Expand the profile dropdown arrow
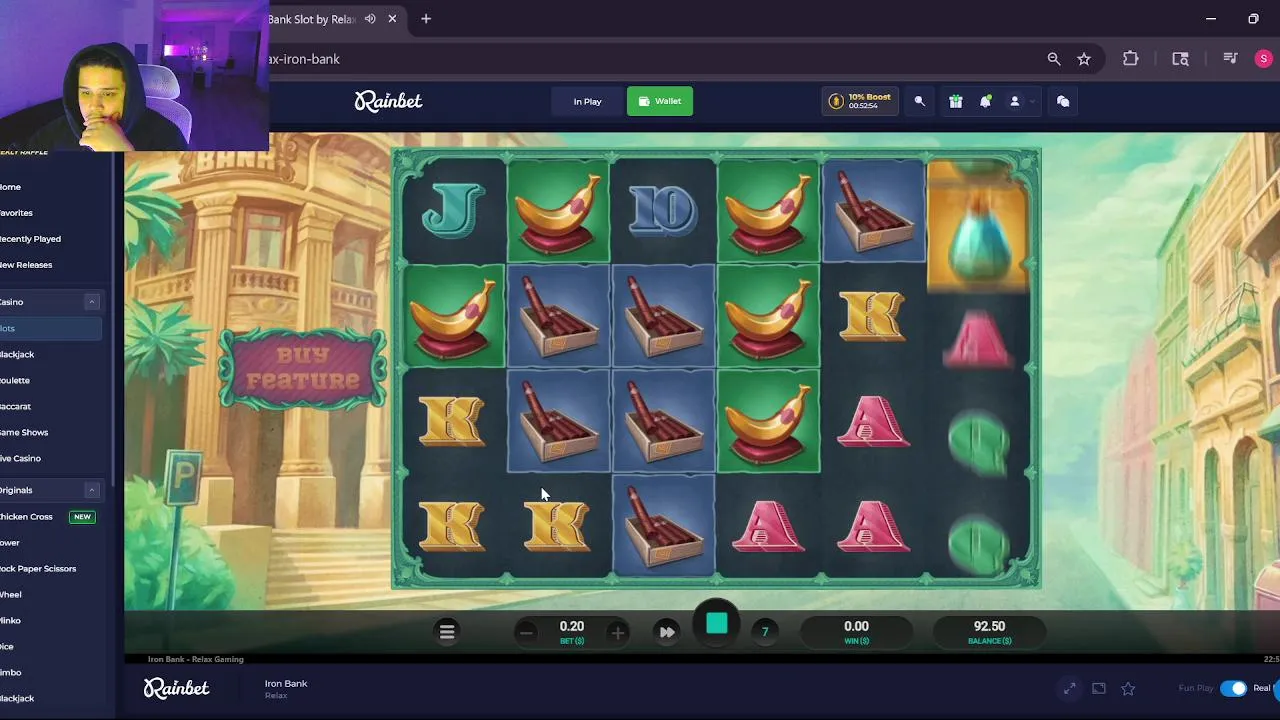 pos(1032,101)
